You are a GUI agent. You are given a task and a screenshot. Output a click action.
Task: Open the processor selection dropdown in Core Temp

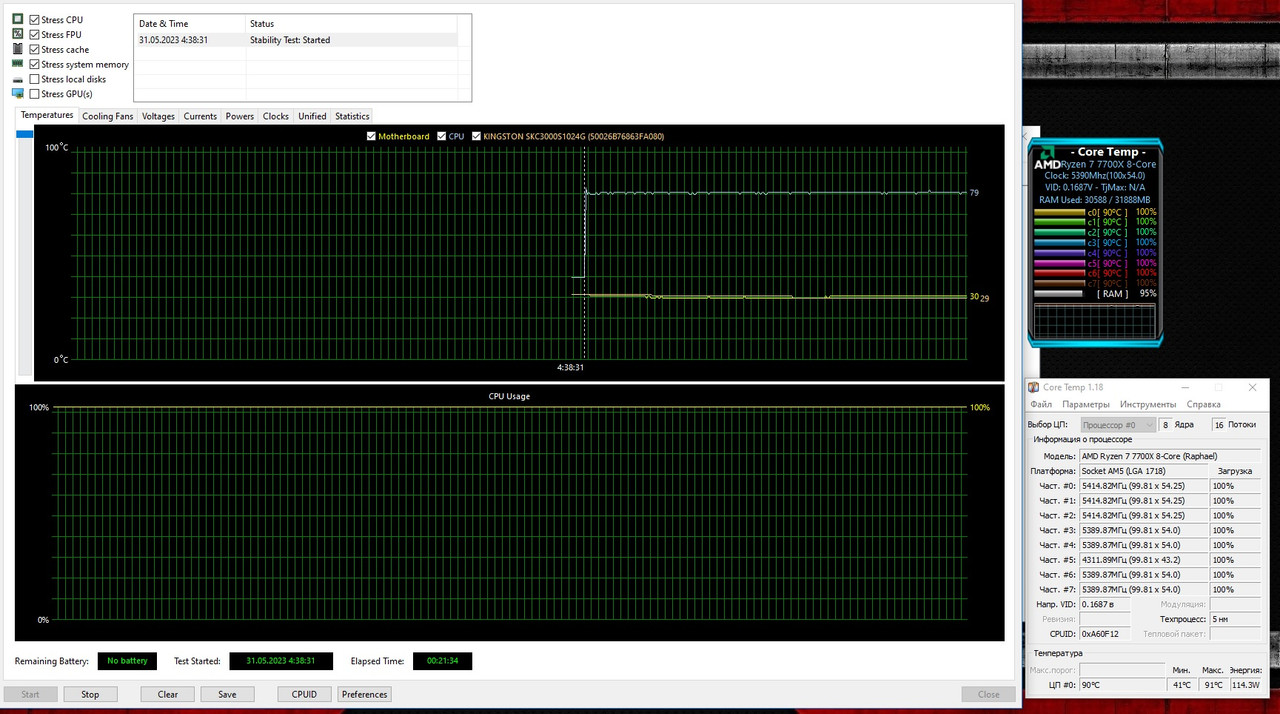1116,425
